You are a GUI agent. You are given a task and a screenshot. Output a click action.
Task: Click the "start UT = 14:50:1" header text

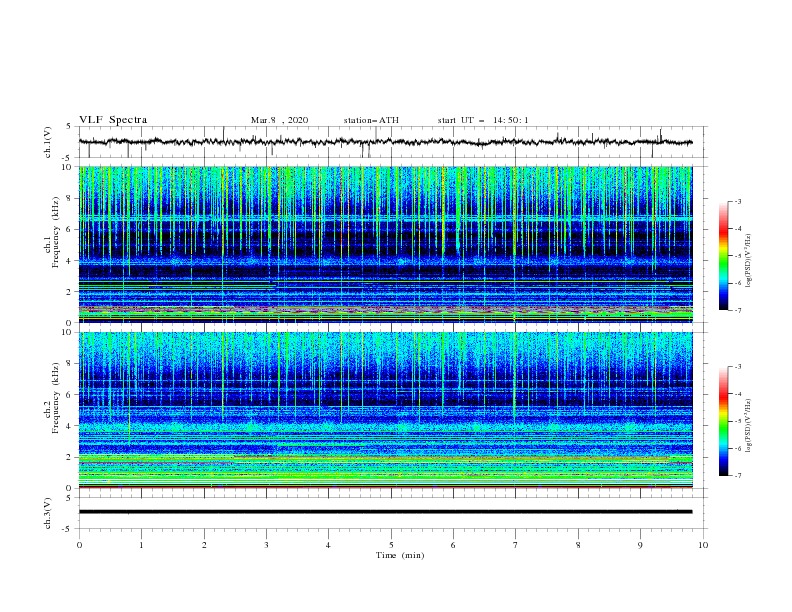tap(483, 120)
